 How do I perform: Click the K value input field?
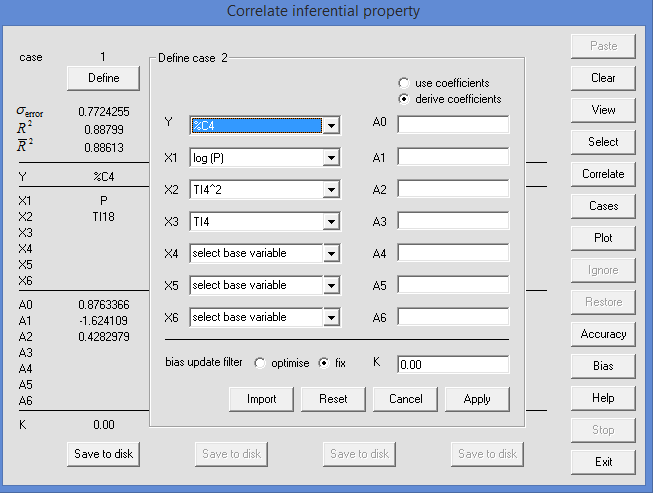coord(453,365)
